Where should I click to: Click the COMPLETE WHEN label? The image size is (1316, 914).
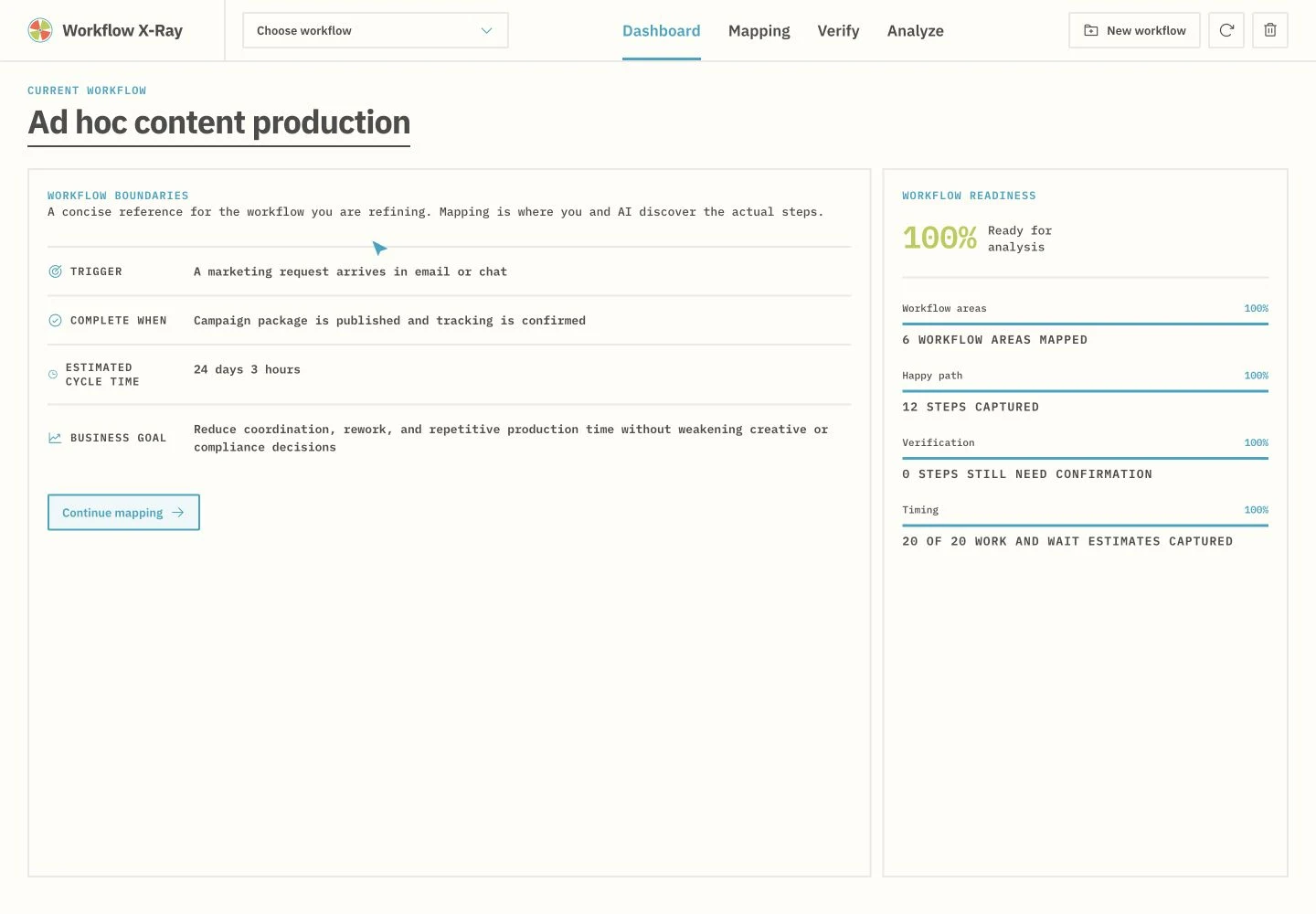tap(119, 320)
